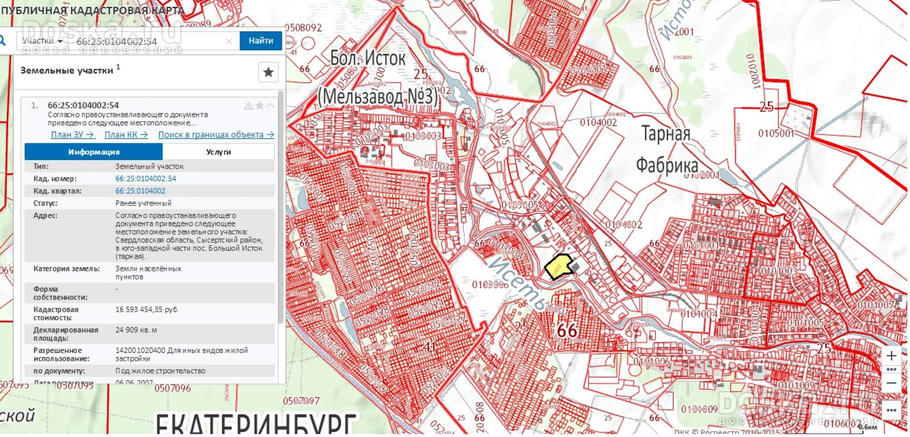Open favorites with the star button
The width and height of the screenshot is (910, 437).
pyautogui.click(x=267, y=72)
